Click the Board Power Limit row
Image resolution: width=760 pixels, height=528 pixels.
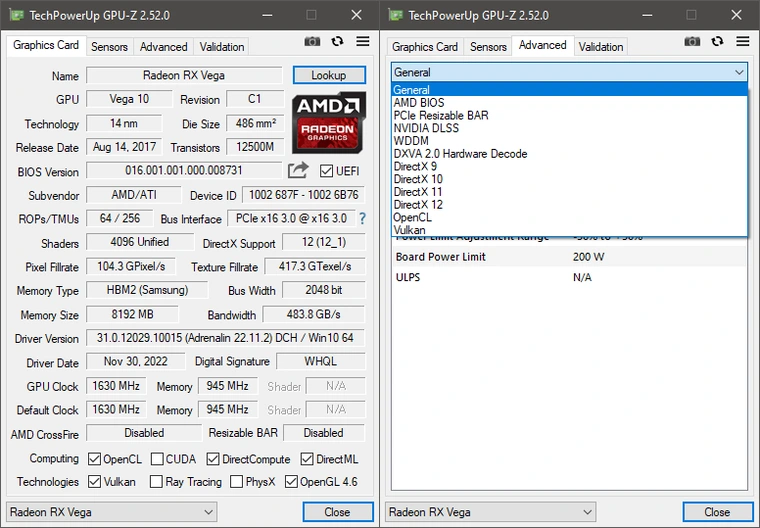click(x=569, y=257)
